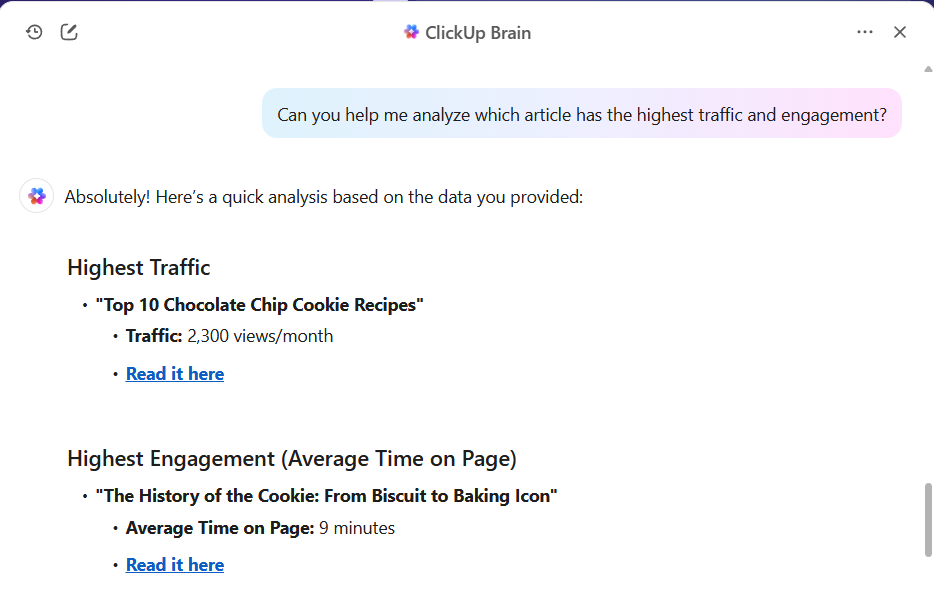
Task: Click the Traffic: 2,300 views/month line
Action: (230, 336)
